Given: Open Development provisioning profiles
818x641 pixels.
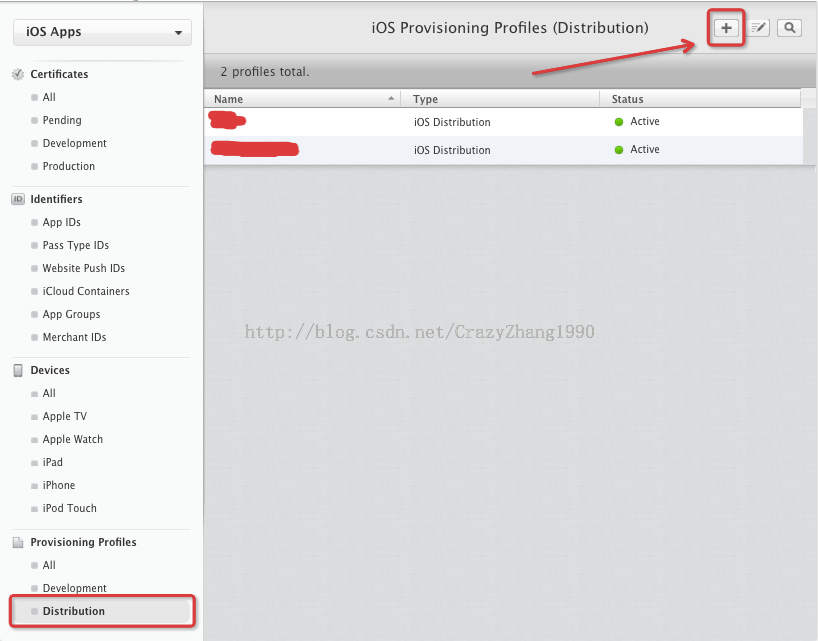Looking at the screenshot, I should pyautogui.click(x=75, y=589).
